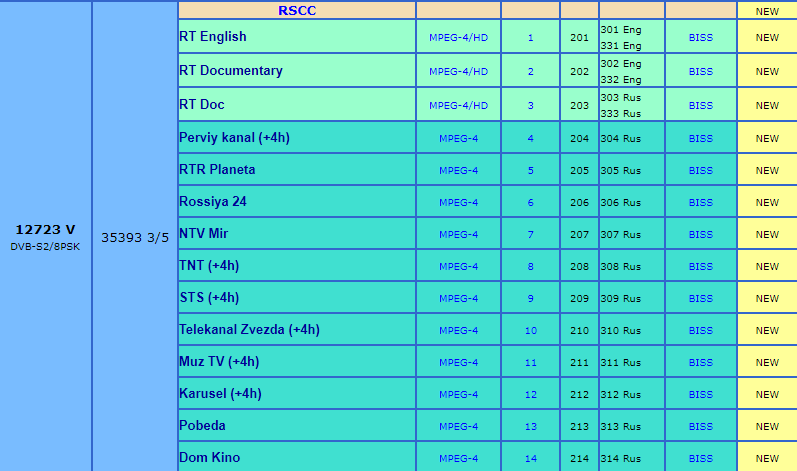Select the RT Doc channel row

pos(202,105)
